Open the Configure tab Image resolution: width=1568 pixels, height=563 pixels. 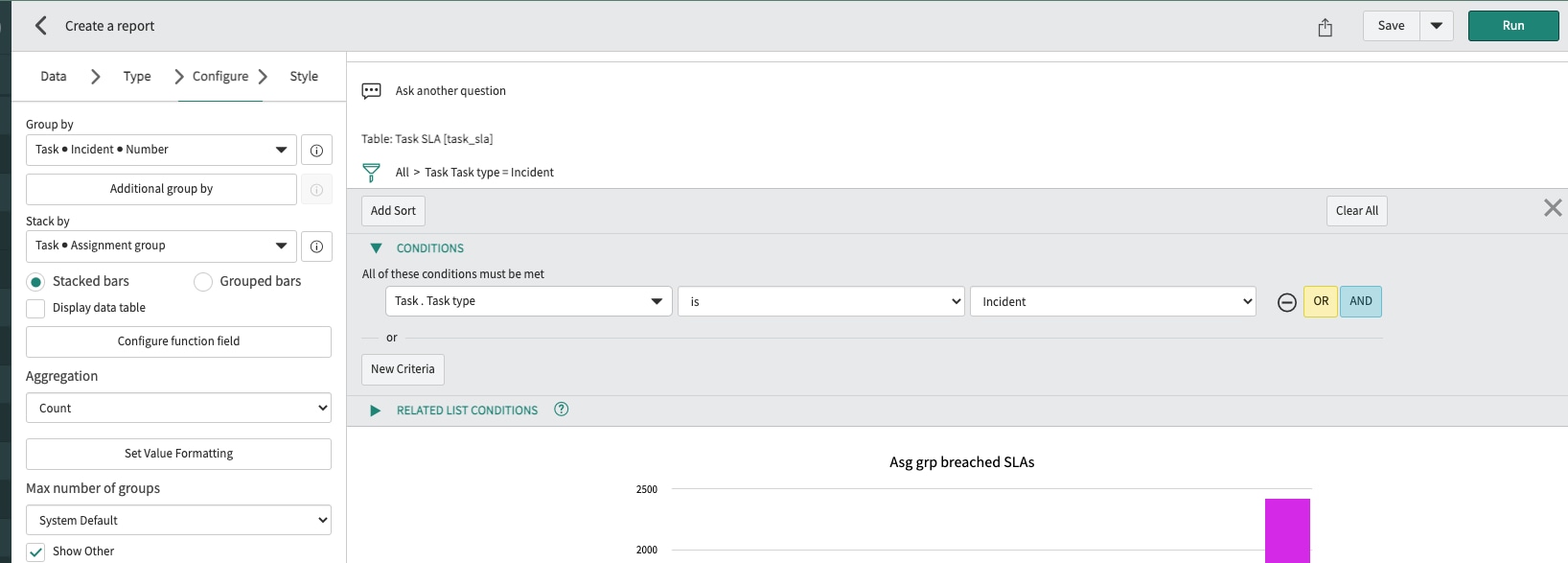click(220, 77)
